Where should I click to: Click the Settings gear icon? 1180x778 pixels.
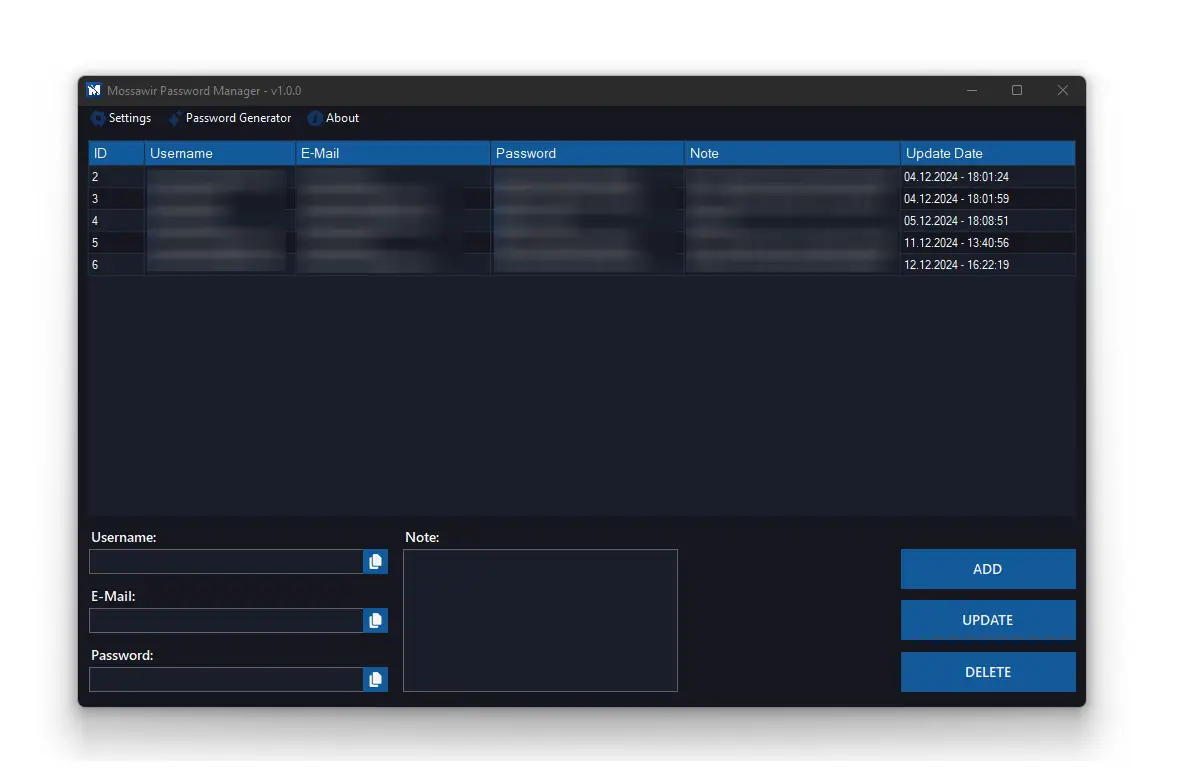click(x=97, y=118)
